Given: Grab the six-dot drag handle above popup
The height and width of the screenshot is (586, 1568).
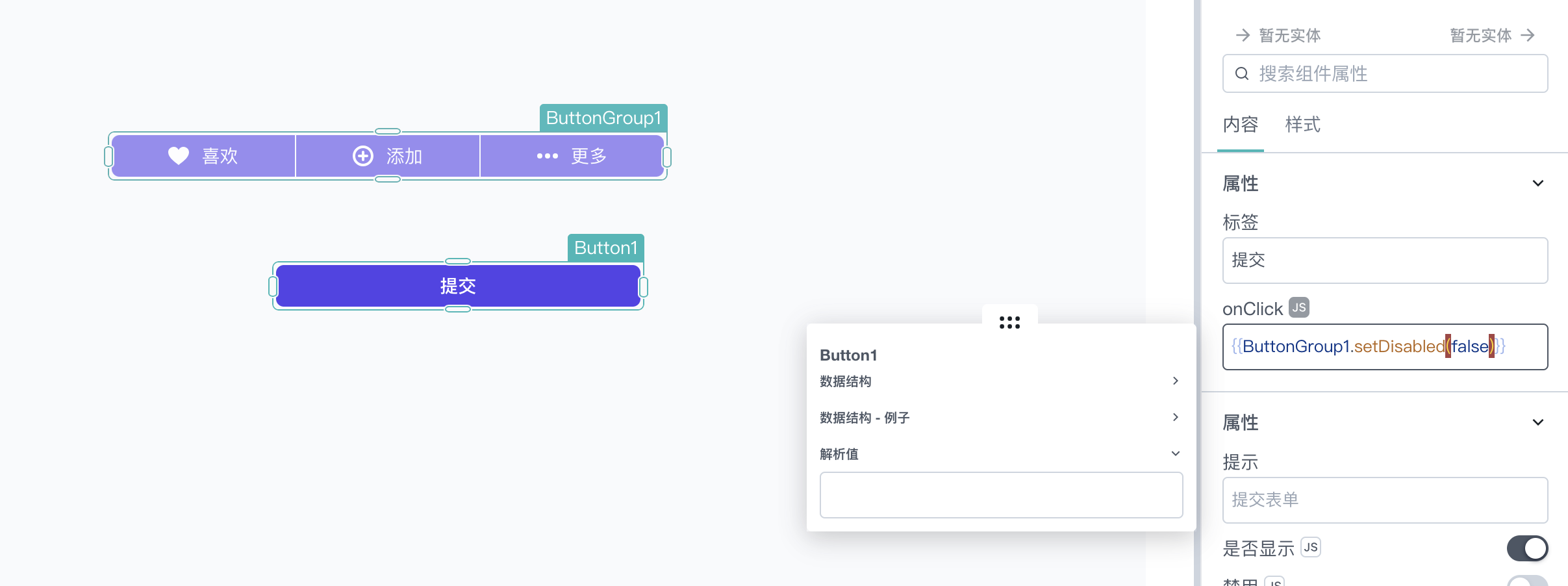Looking at the screenshot, I should (x=1009, y=322).
